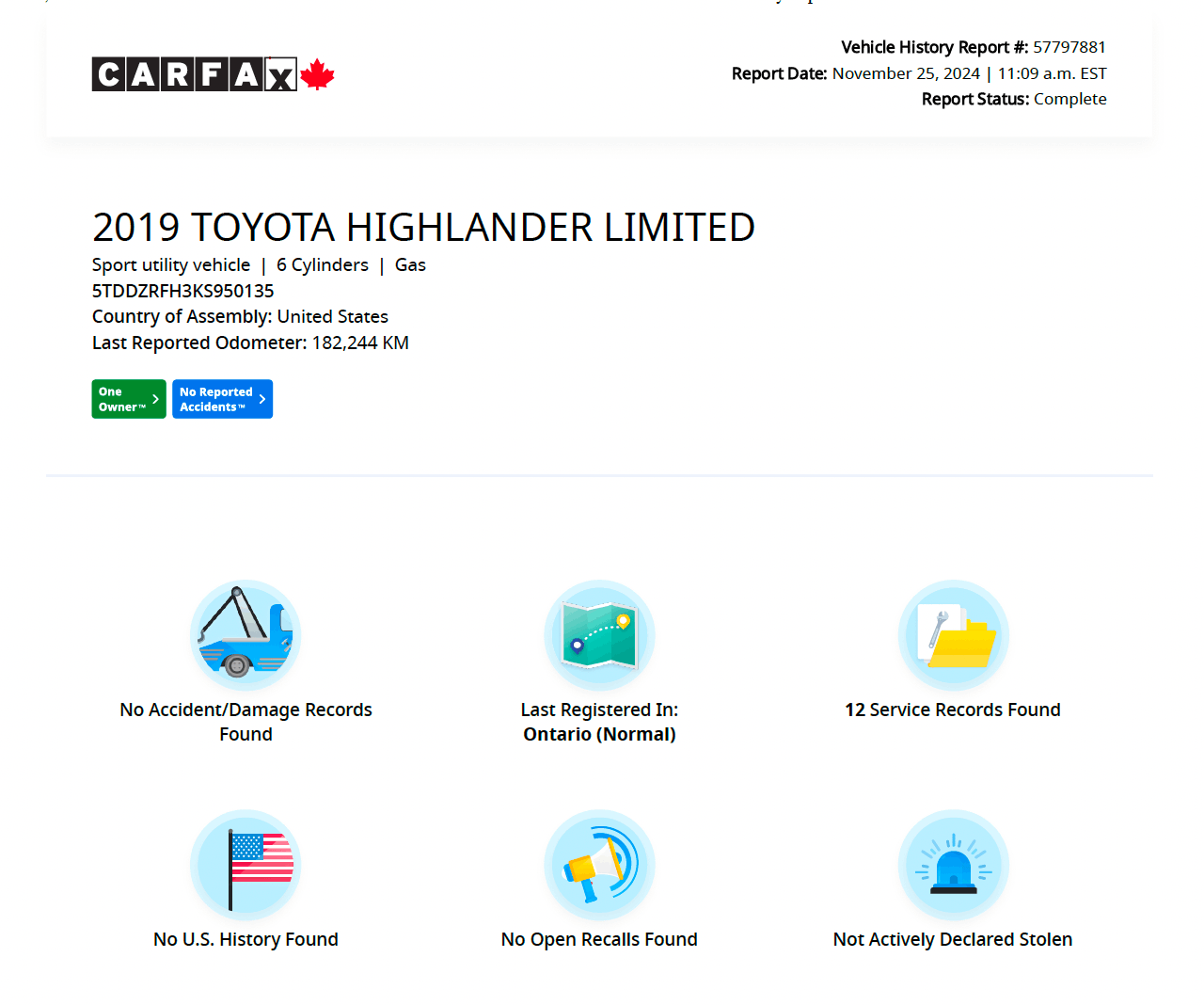Expand chevron on One Owner badge

(x=156, y=399)
